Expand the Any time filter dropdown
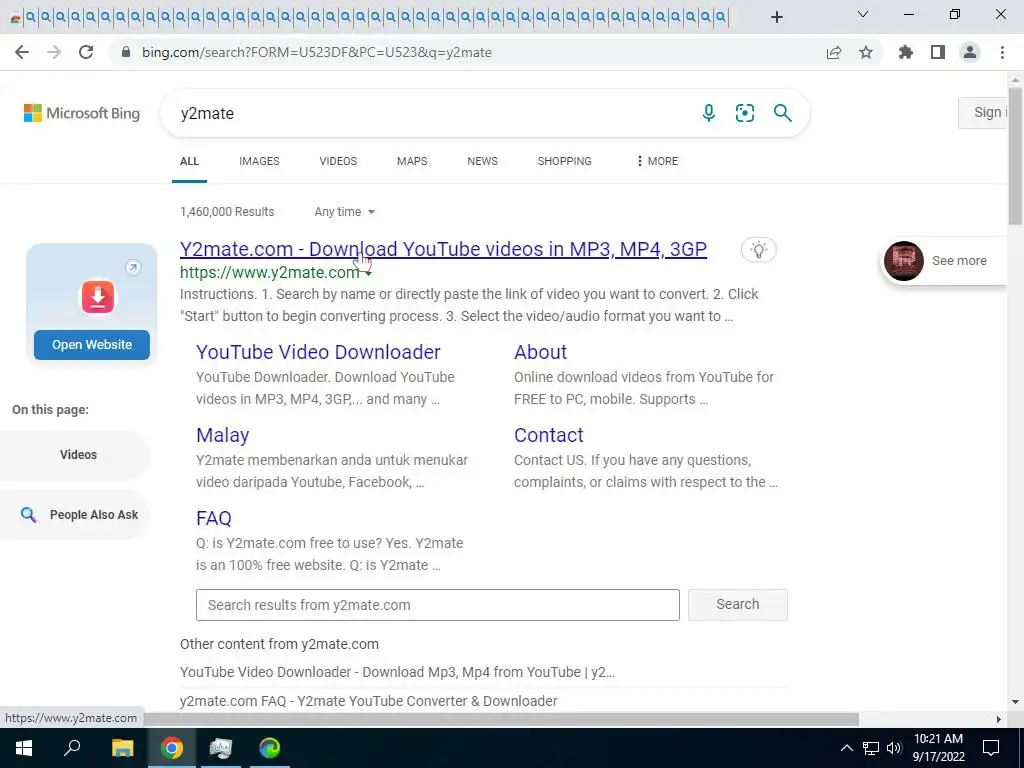 344,212
